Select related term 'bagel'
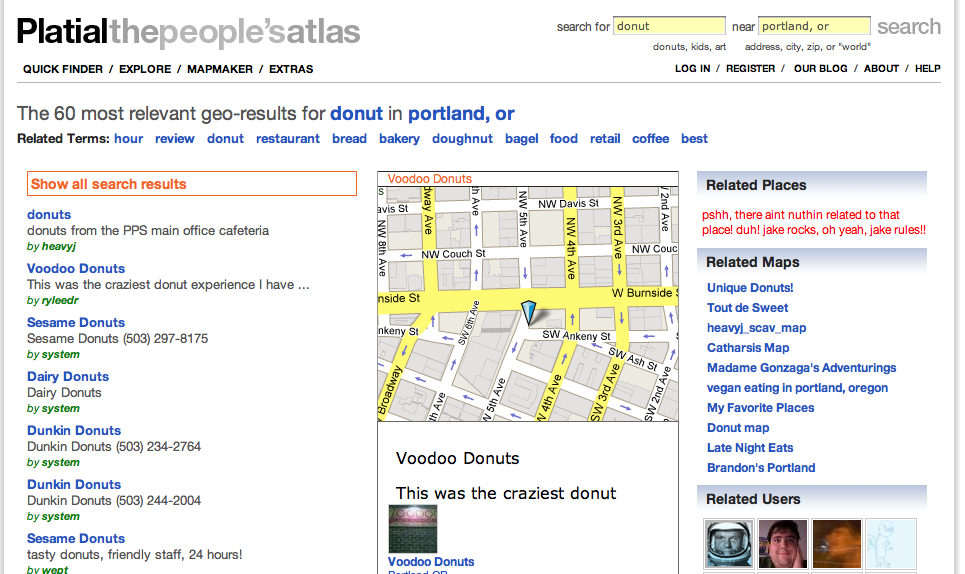 tap(522, 139)
